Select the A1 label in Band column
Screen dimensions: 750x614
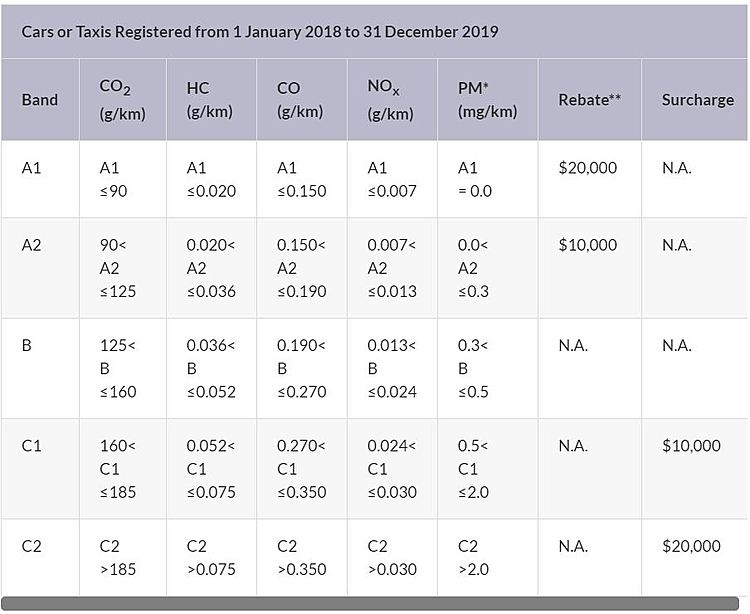32,168
